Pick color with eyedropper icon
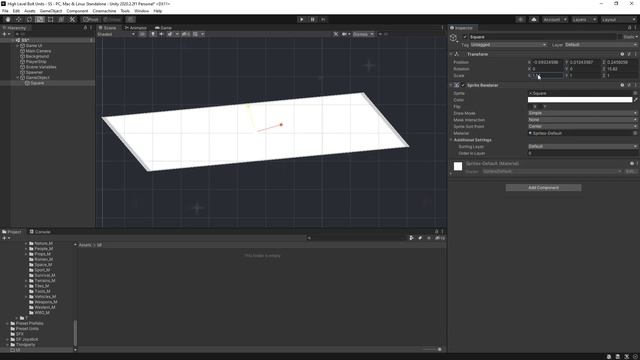640x360 pixels. coord(636,100)
